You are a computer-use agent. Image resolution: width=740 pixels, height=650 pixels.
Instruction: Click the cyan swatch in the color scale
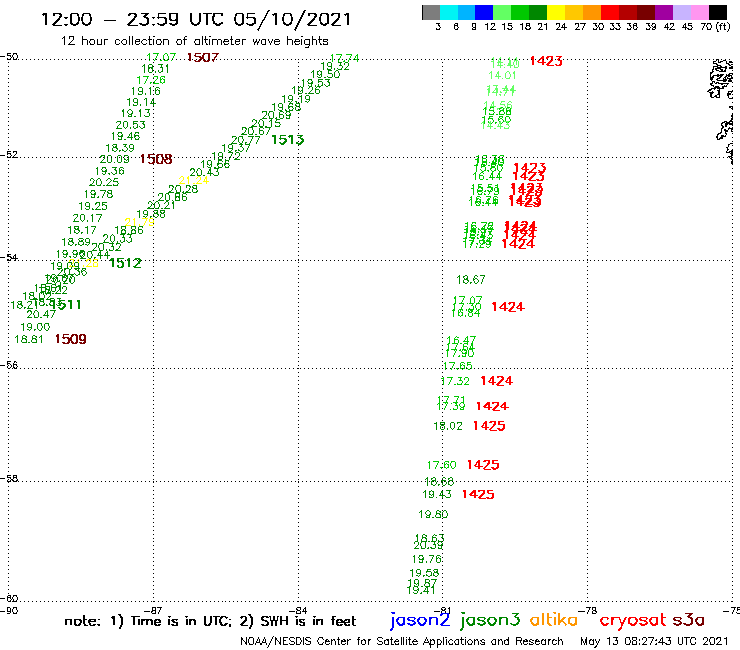[x=448, y=12]
